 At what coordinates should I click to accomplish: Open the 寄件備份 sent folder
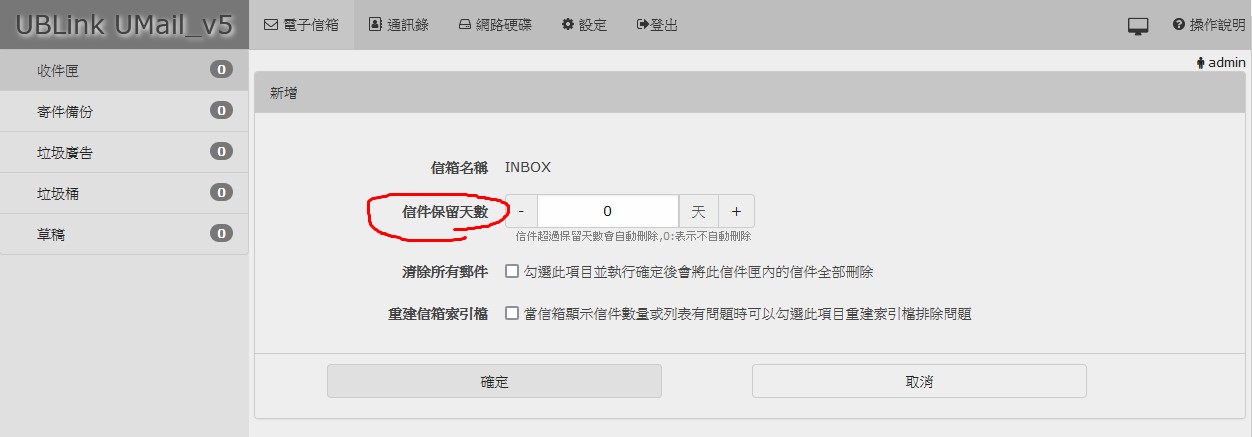coord(65,112)
